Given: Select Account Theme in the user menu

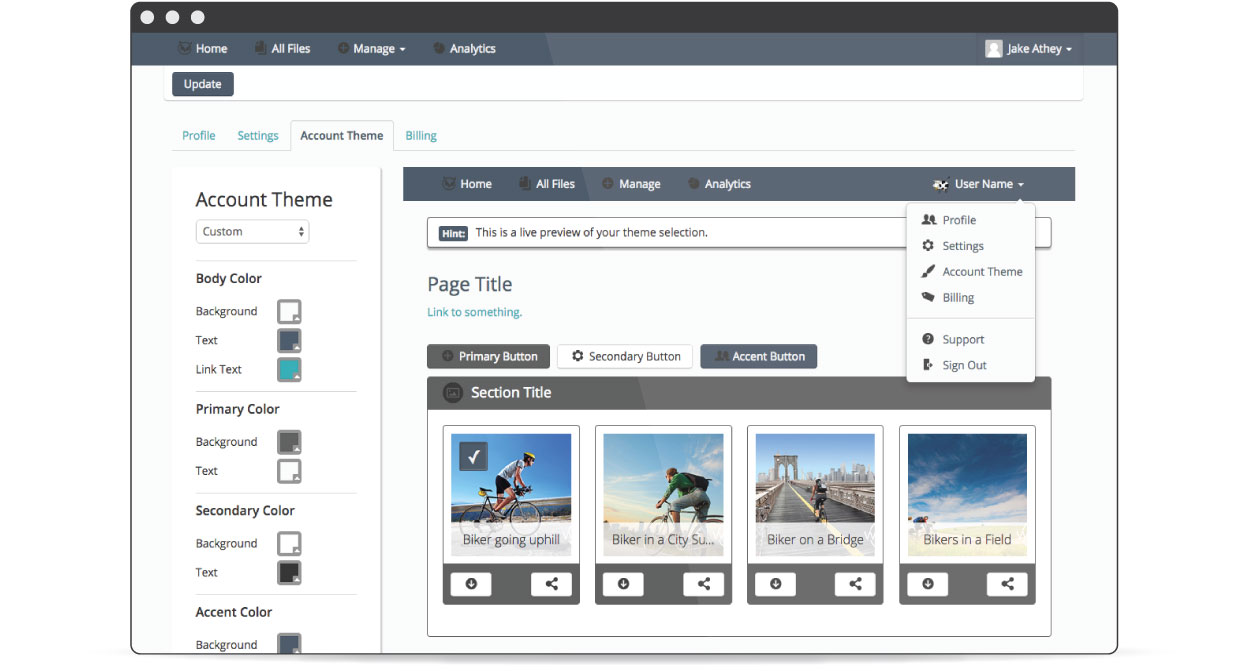Looking at the screenshot, I should 981,272.
